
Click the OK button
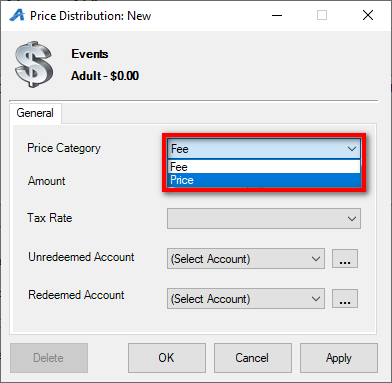pyautogui.click(x=167, y=358)
